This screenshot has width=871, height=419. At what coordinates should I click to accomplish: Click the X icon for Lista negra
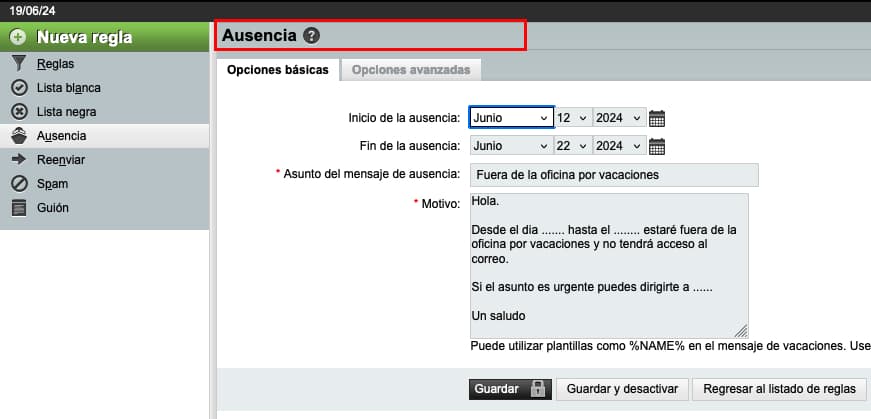click(x=19, y=112)
